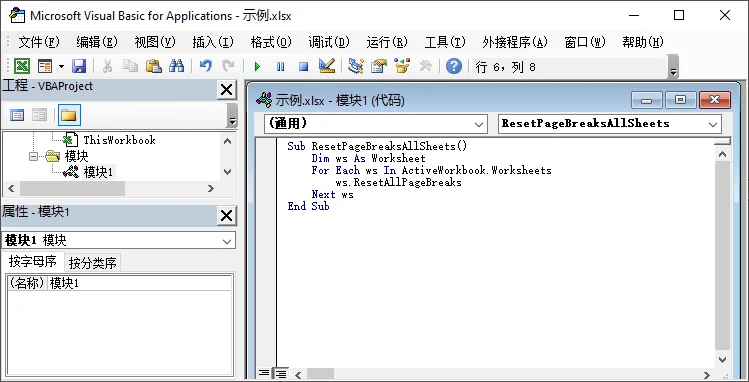
Task: Switch to Microsoft Excel view icon
Action: (21, 66)
